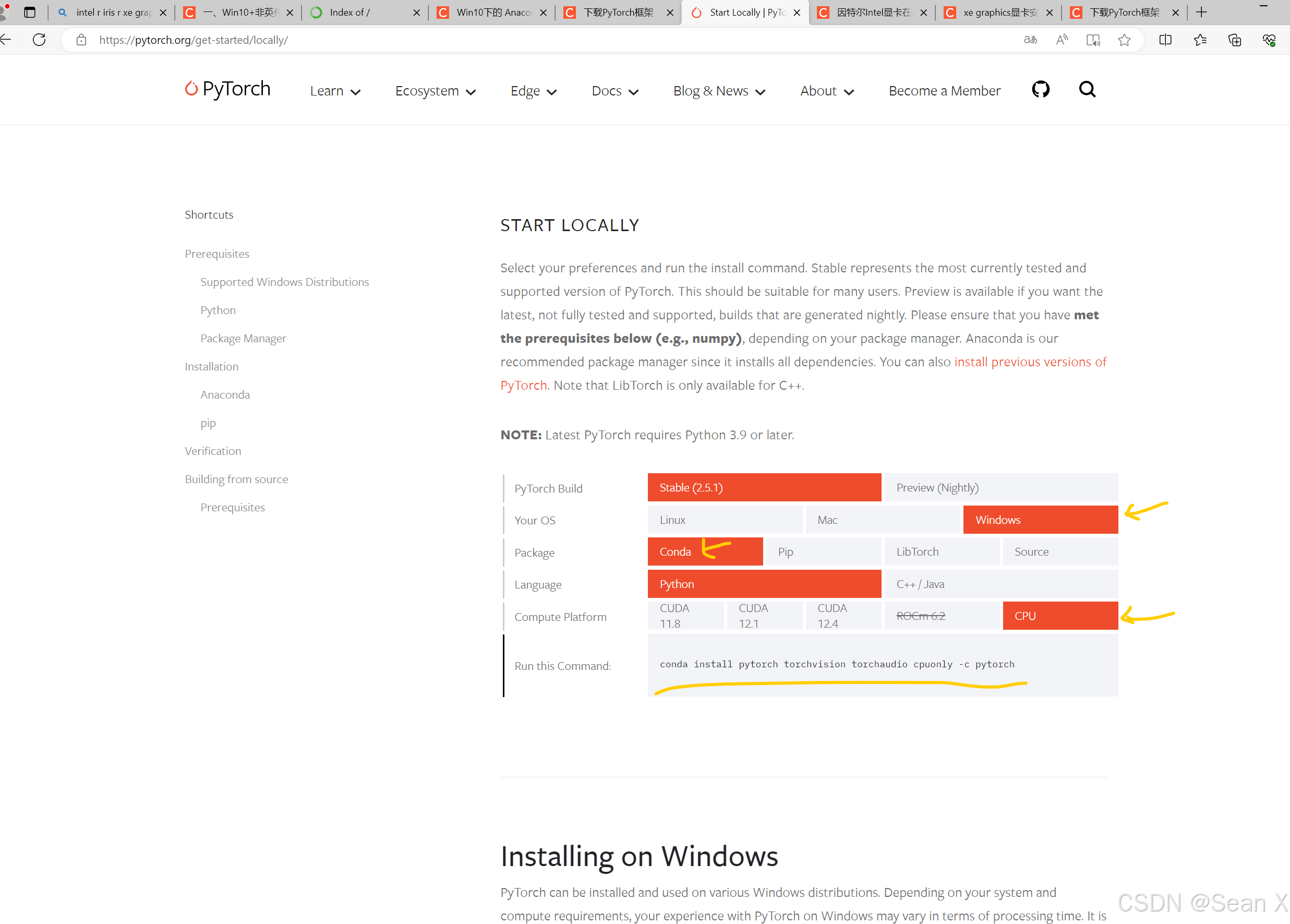Click the PyTorch logo
1290x924 pixels.
coord(227,89)
